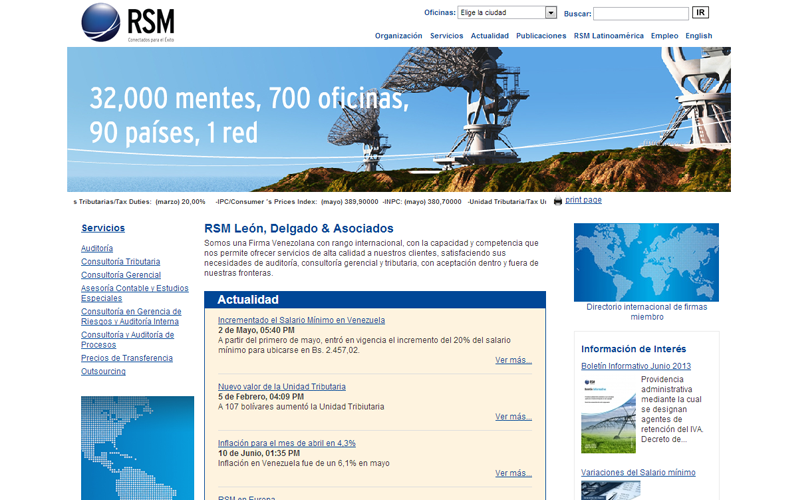
Task: Open Incrementado el Salario Mínimo en Venezuela
Action: click(302, 320)
